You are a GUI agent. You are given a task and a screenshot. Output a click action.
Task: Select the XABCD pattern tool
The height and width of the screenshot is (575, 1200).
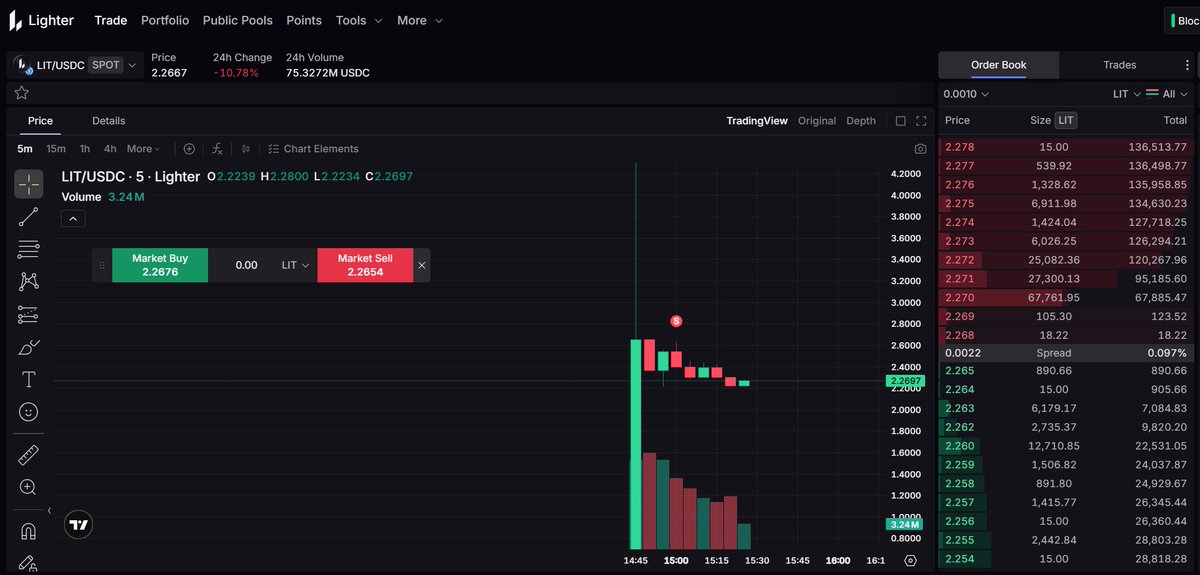click(x=28, y=282)
